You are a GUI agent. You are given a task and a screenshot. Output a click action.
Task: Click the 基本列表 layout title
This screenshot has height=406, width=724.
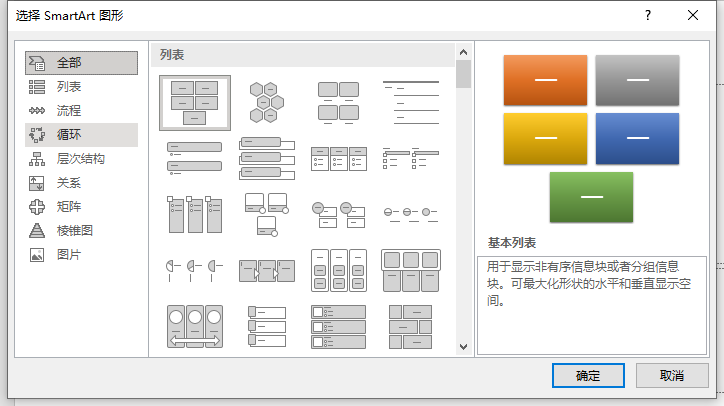click(x=512, y=242)
